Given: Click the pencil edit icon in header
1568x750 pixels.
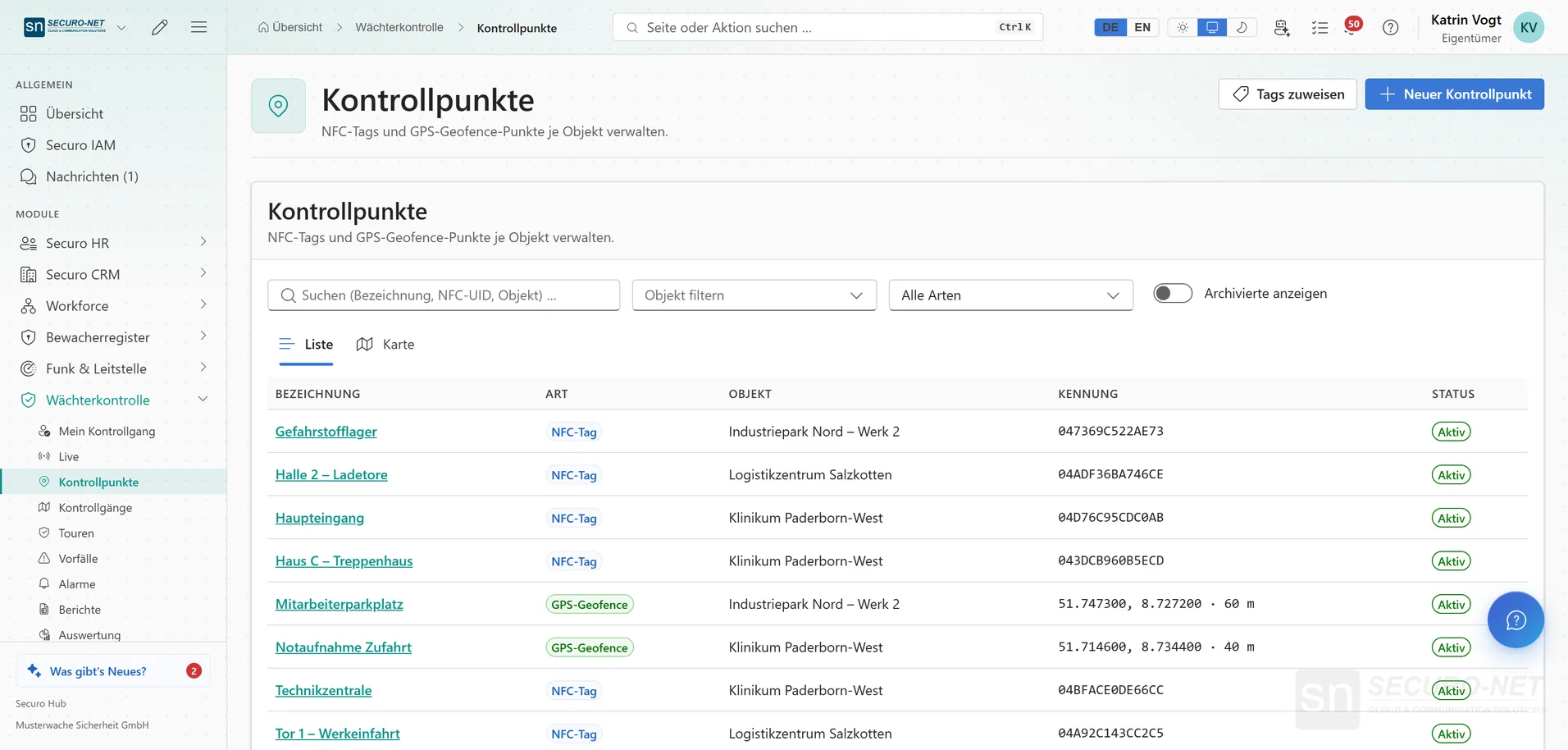Looking at the screenshot, I should [x=160, y=27].
